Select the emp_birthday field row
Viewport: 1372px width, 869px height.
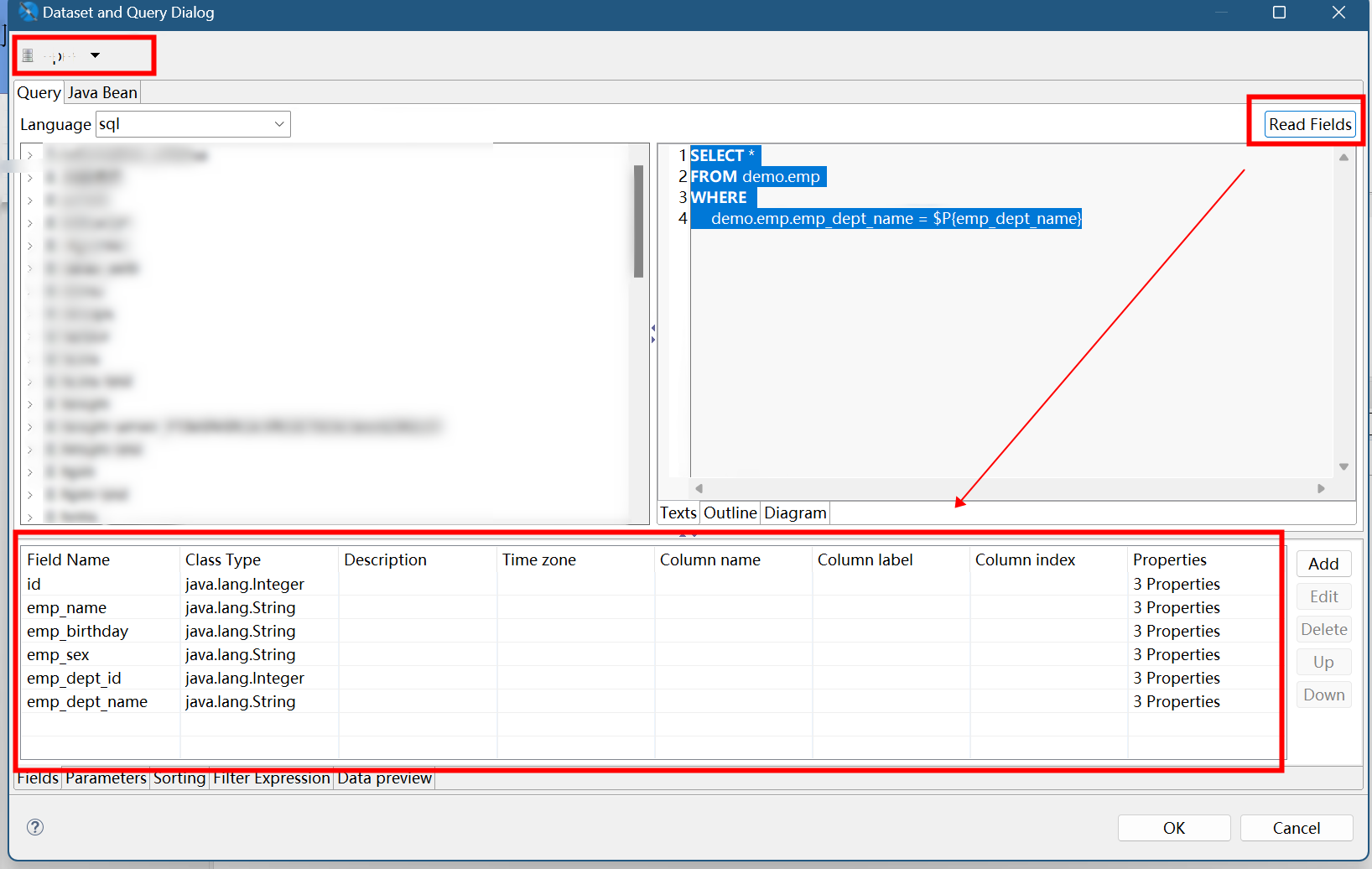point(78,631)
